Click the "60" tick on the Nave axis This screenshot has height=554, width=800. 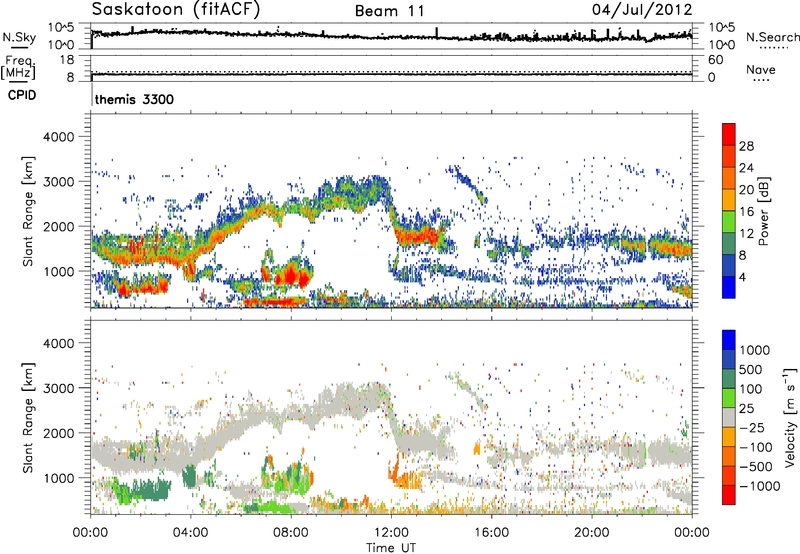715,60
